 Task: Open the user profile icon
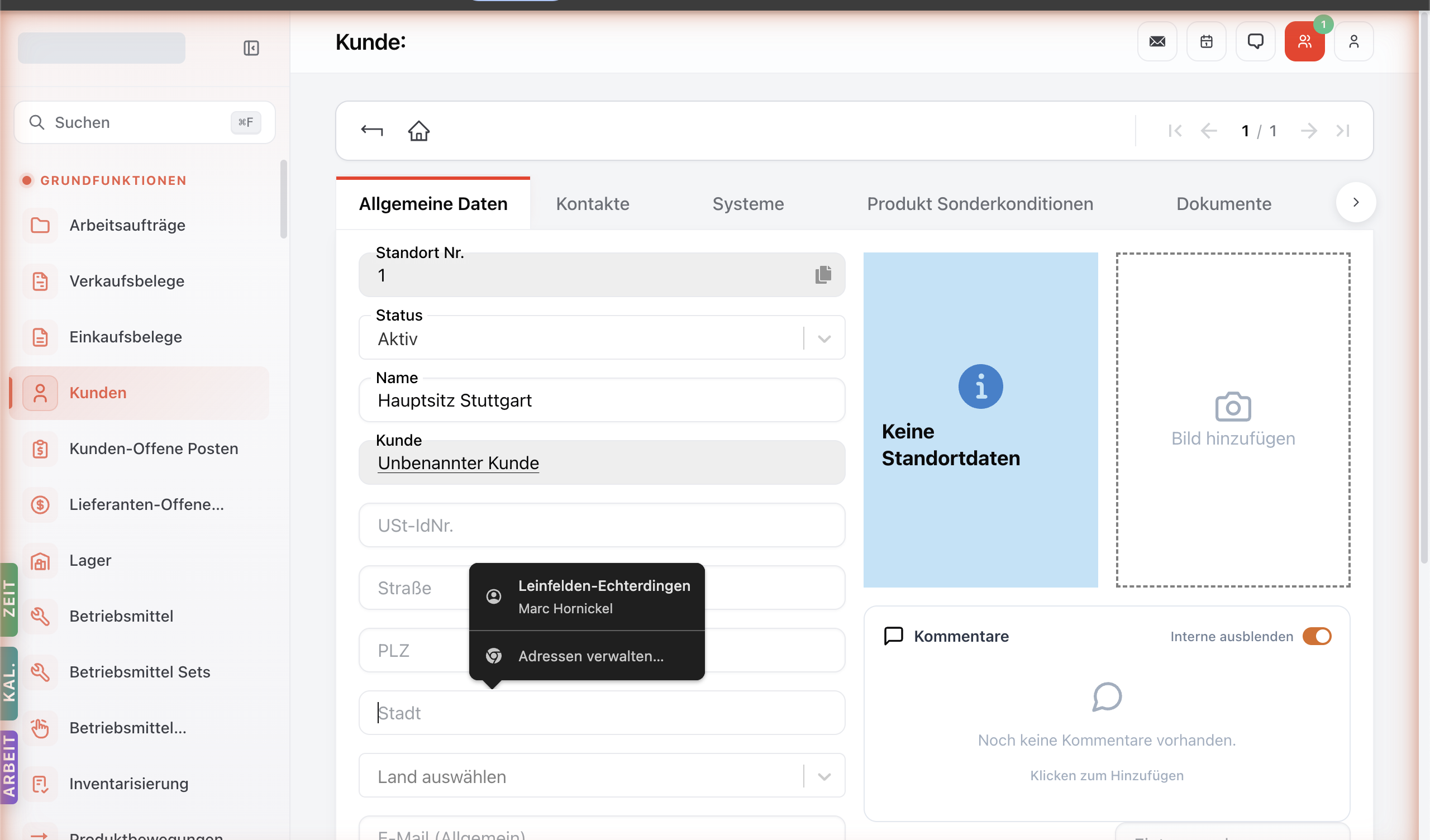tap(1354, 41)
